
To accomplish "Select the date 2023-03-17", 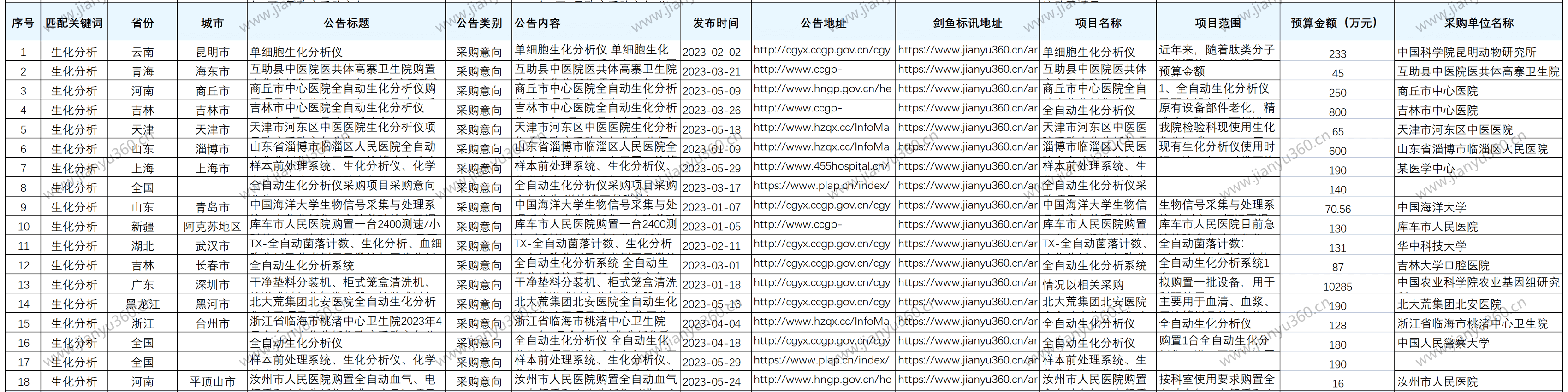I will coord(712,188).
